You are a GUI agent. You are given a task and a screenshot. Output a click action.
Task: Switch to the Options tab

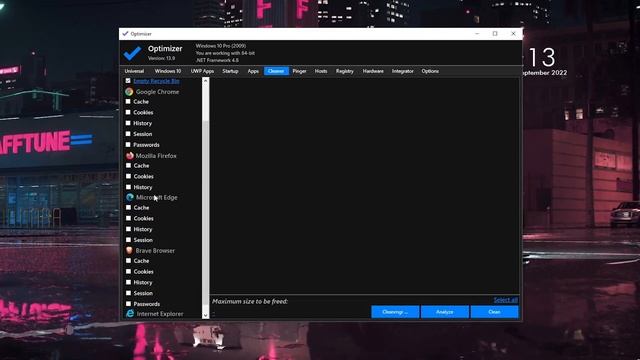tap(430, 71)
